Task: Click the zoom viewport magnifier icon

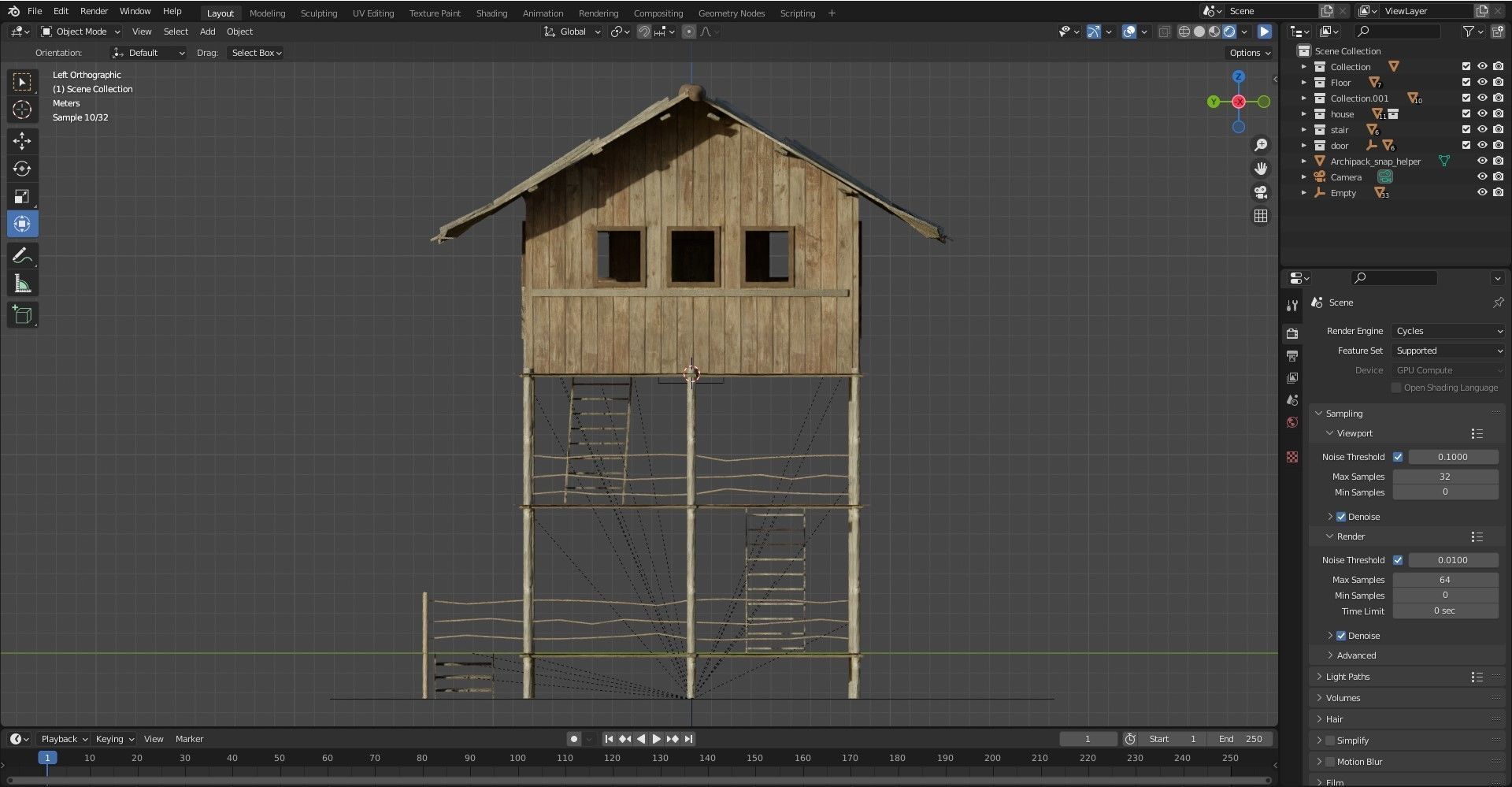Action: click(x=1260, y=145)
